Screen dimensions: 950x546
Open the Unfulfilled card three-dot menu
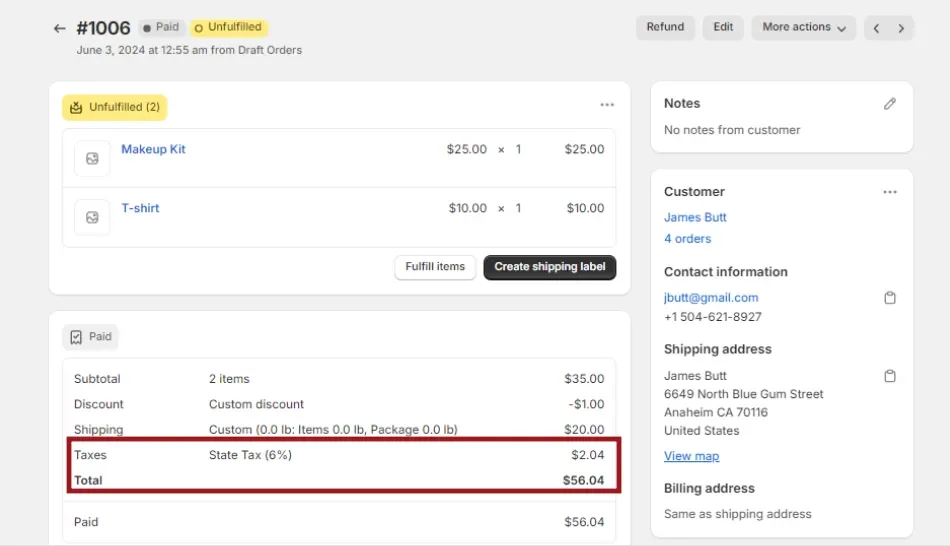(x=607, y=105)
